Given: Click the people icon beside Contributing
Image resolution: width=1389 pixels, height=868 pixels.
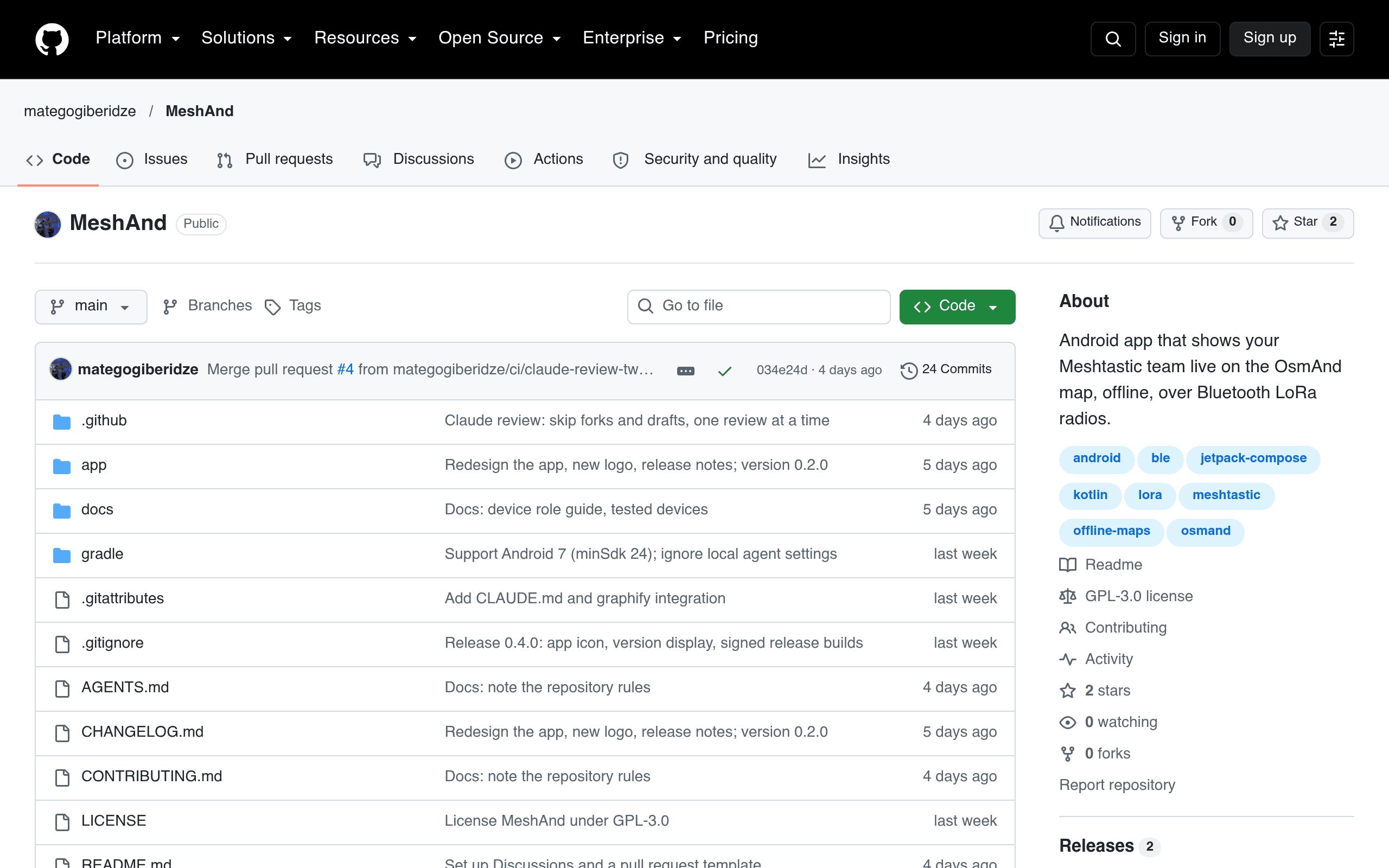Looking at the screenshot, I should pyautogui.click(x=1068, y=628).
